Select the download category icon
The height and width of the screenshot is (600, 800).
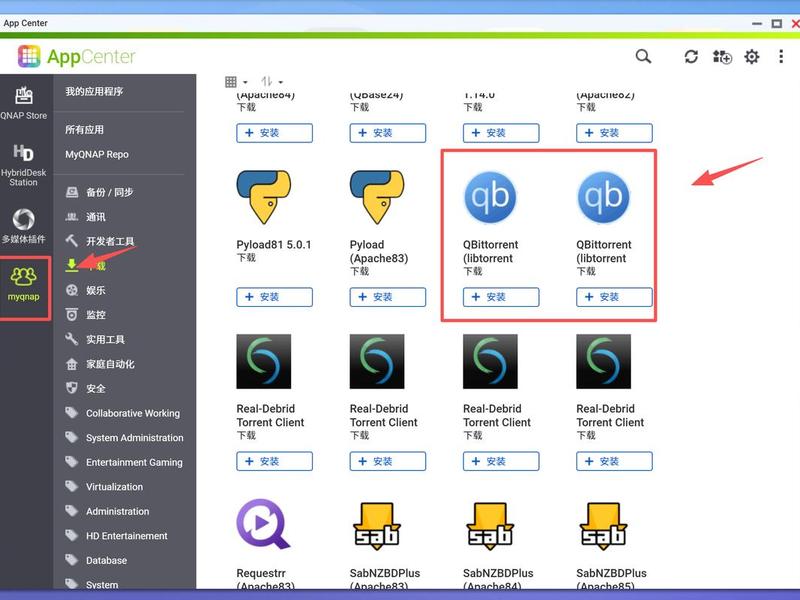click(72, 265)
